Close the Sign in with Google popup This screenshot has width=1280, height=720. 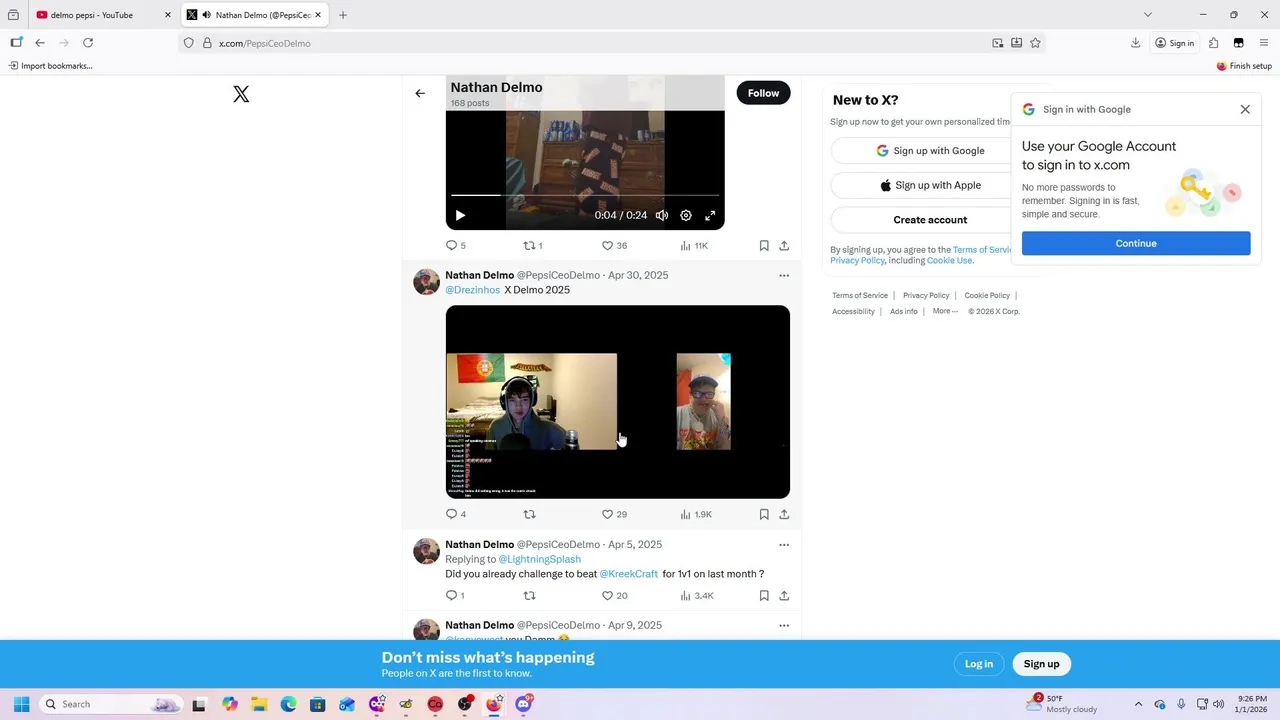coord(1245,109)
